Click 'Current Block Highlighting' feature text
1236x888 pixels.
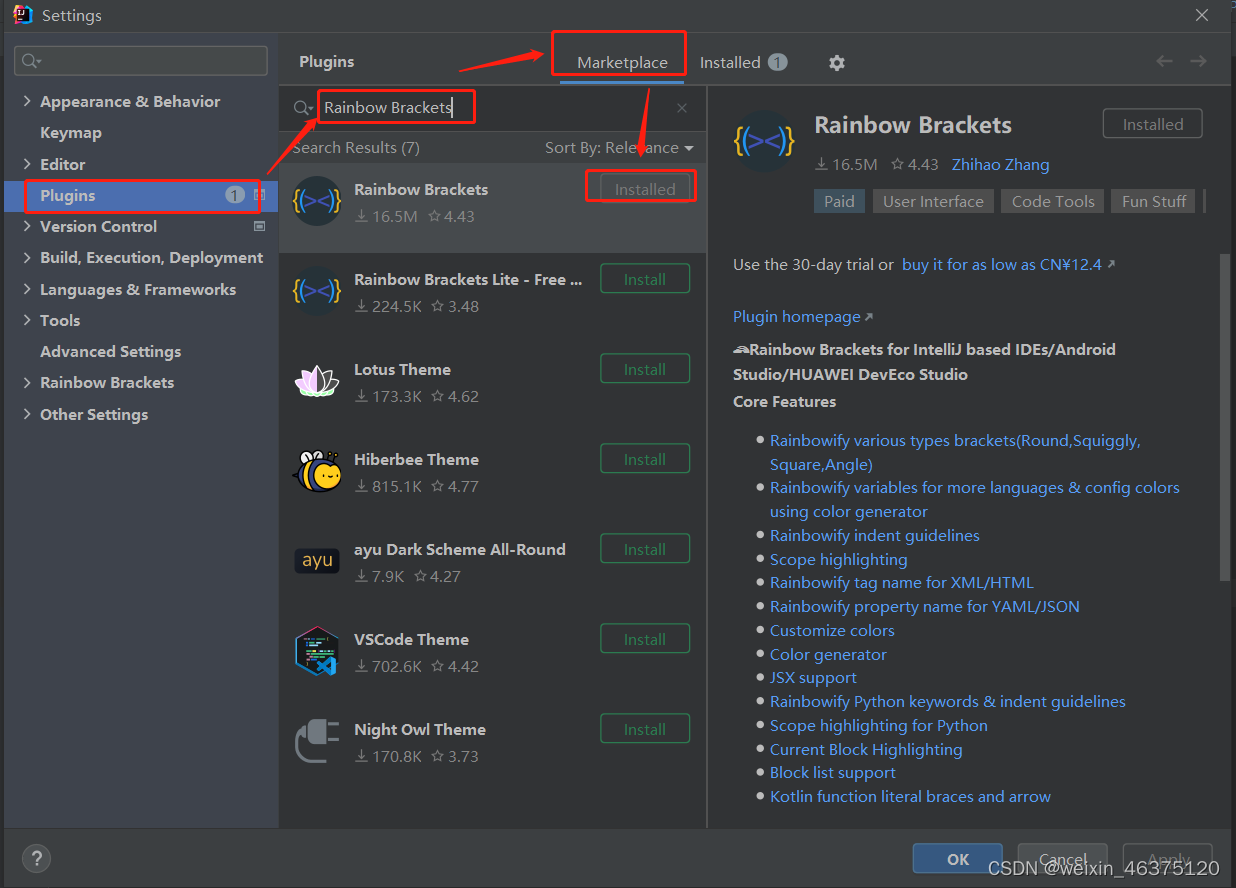(x=866, y=750)
